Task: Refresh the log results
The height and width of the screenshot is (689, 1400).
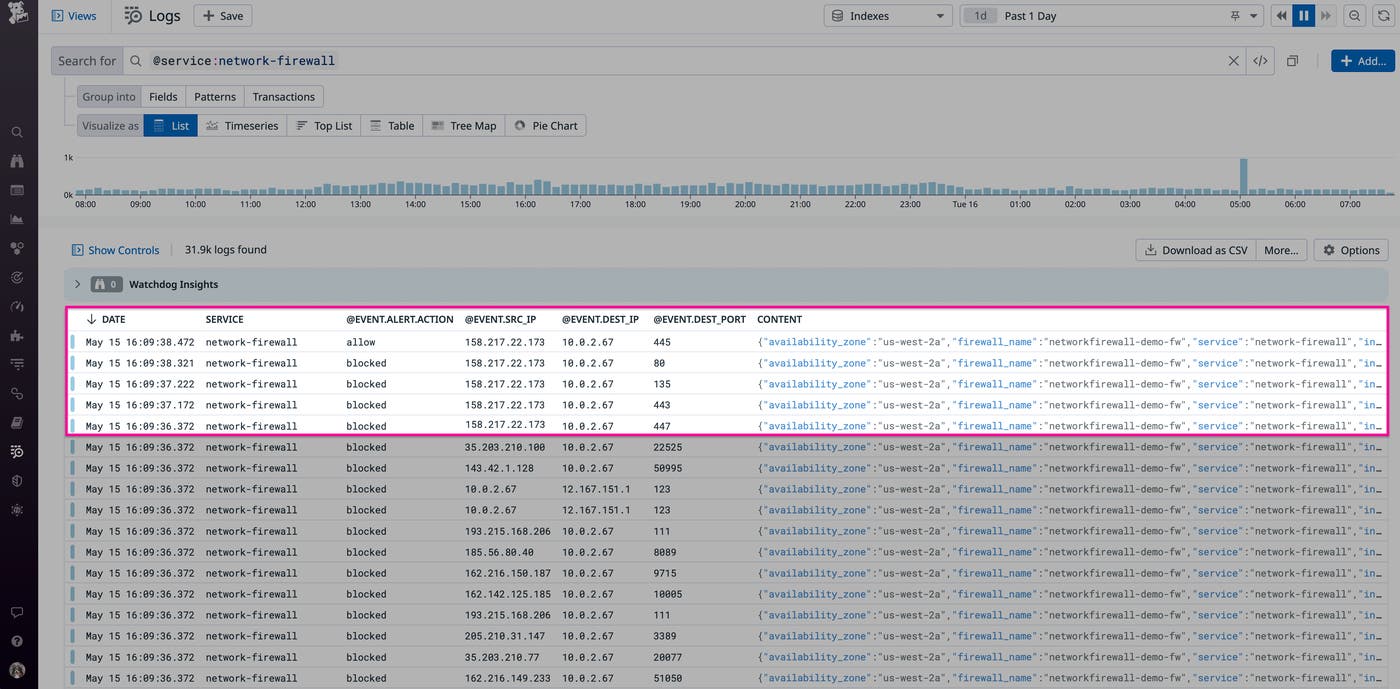Action: point(1383,16)
